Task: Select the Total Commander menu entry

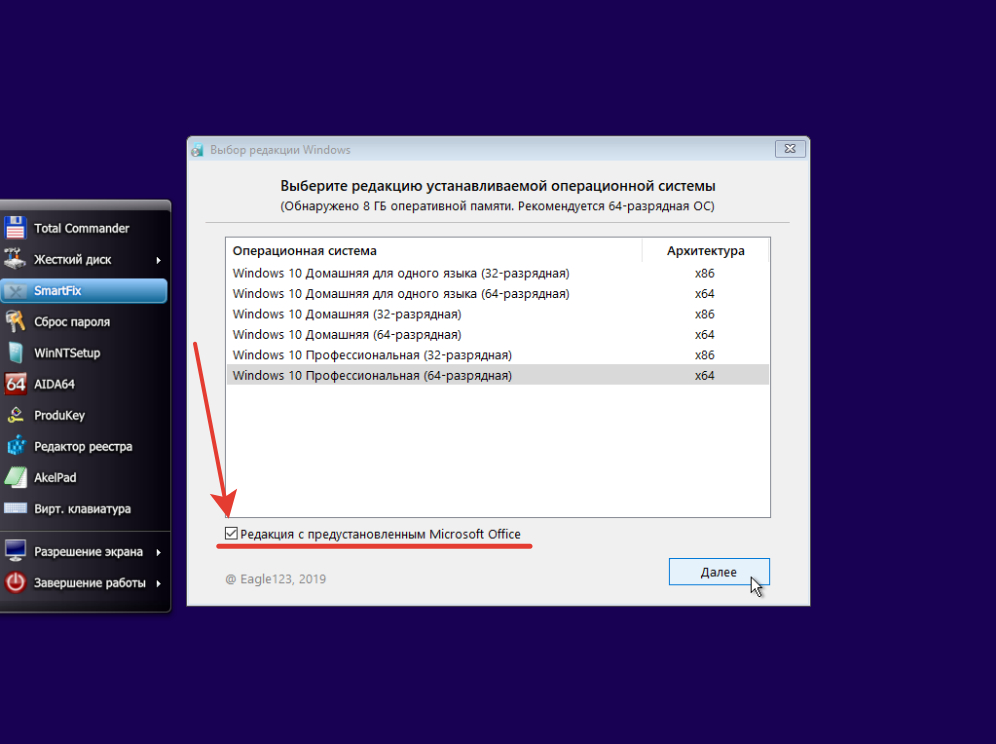Action: coord(84,228)
